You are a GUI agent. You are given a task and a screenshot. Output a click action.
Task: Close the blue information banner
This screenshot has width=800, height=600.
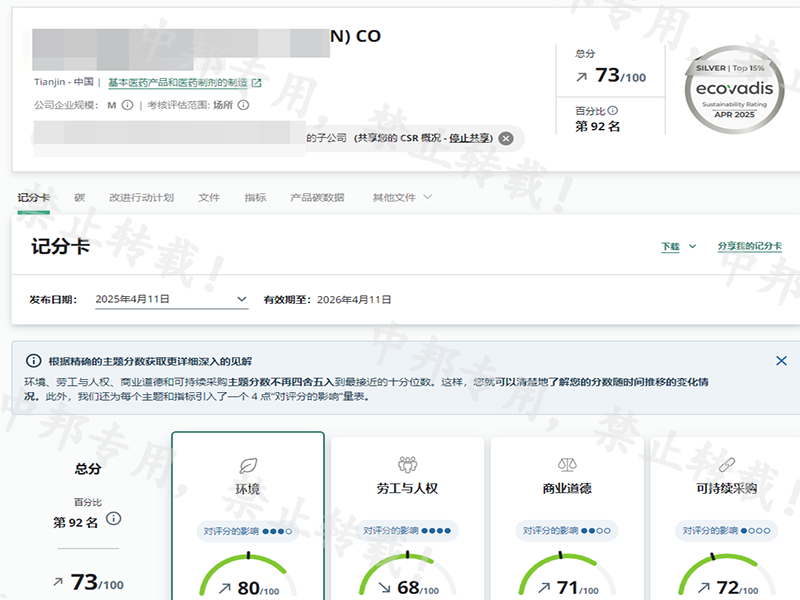pos(781,361)
